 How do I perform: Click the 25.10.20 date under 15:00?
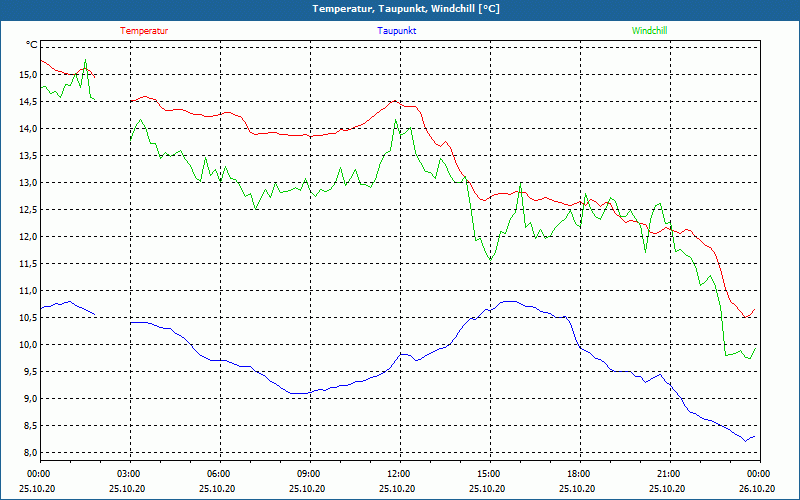coord(487,488)
